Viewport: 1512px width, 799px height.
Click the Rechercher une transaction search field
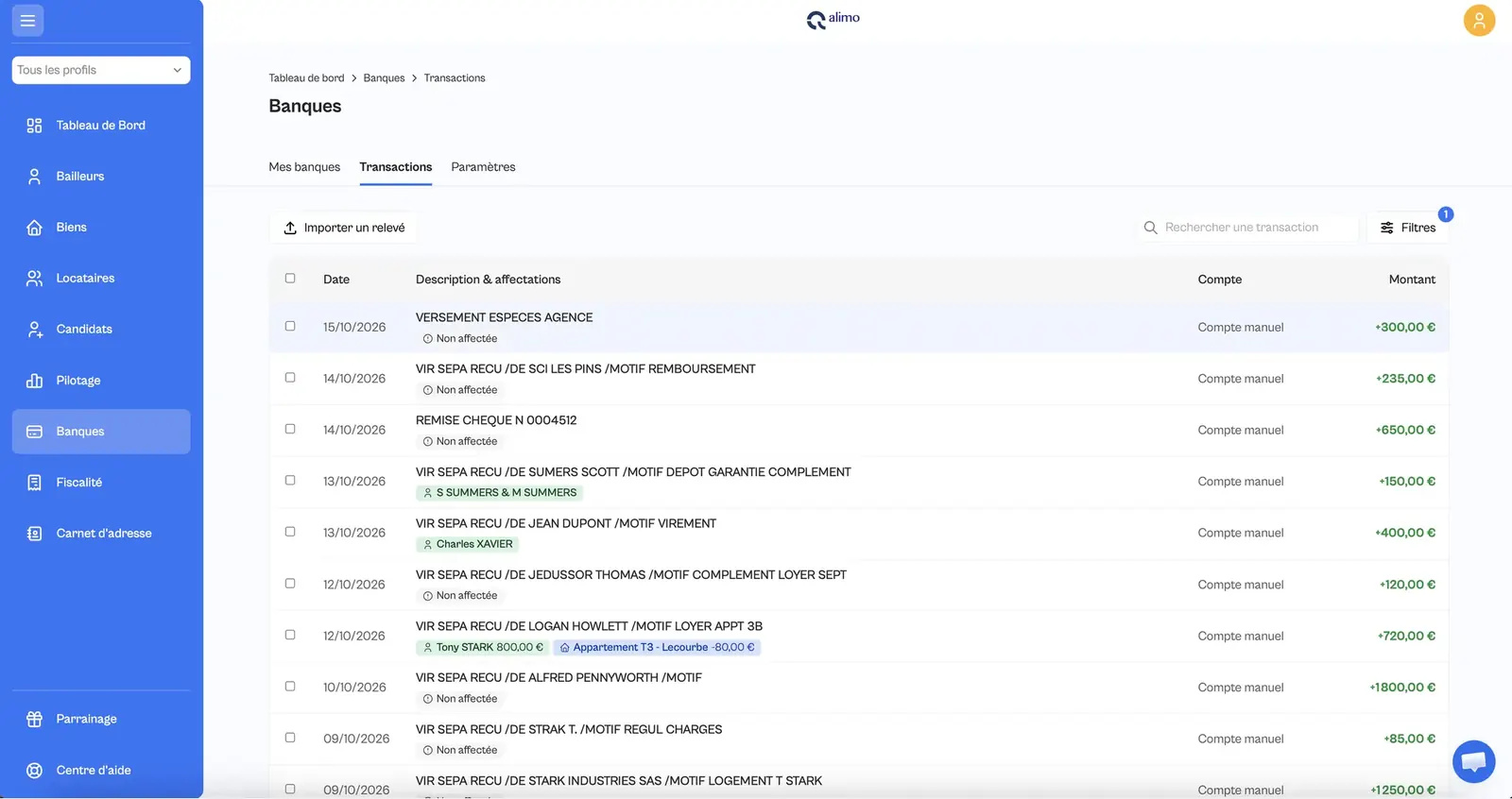click(x=1247, y=228)
